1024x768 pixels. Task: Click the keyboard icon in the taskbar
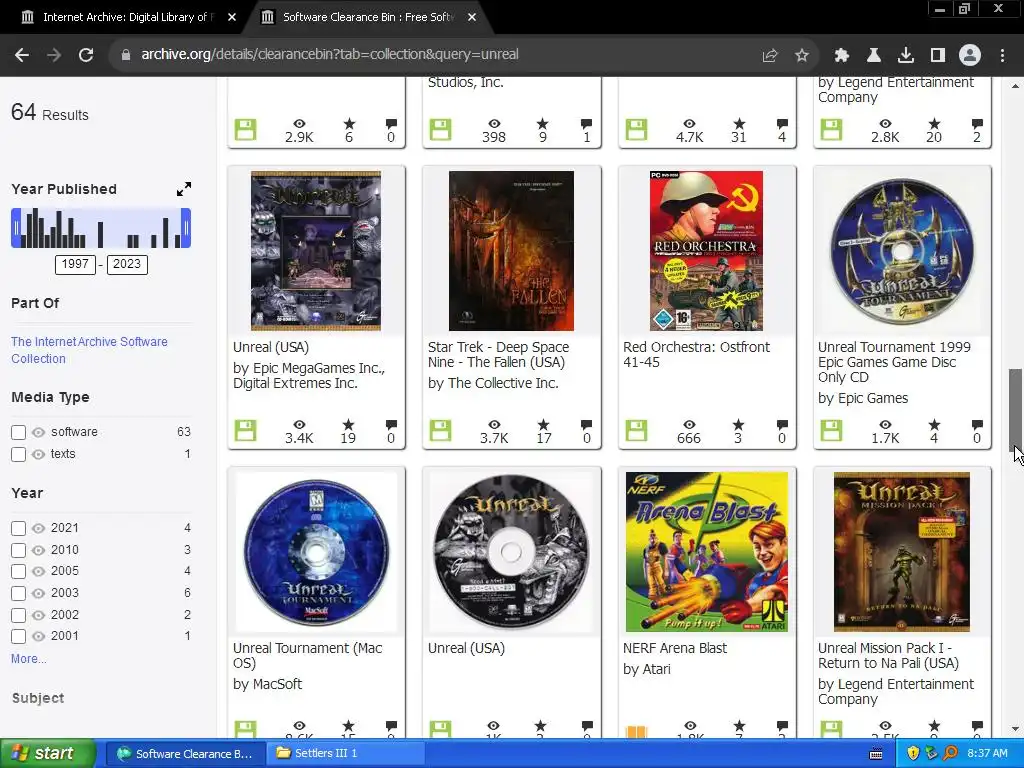click(x=876, y=754)
